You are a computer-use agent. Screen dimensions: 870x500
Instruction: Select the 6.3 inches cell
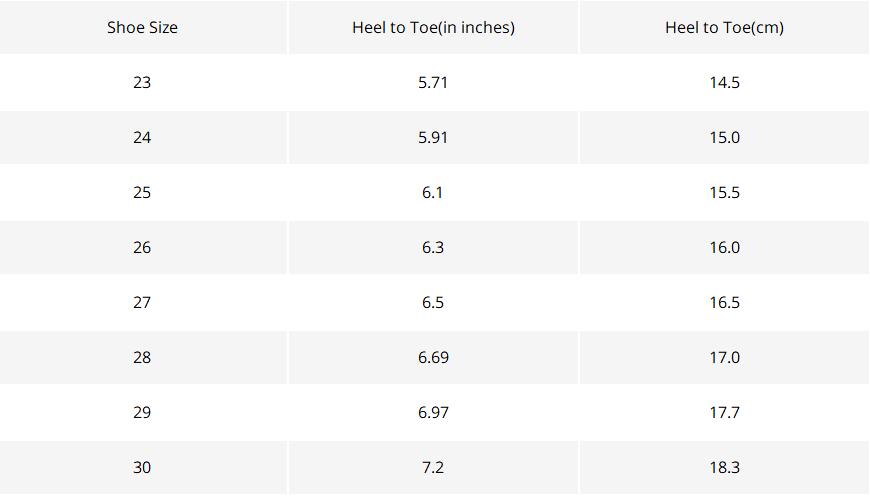pos(433,247)
